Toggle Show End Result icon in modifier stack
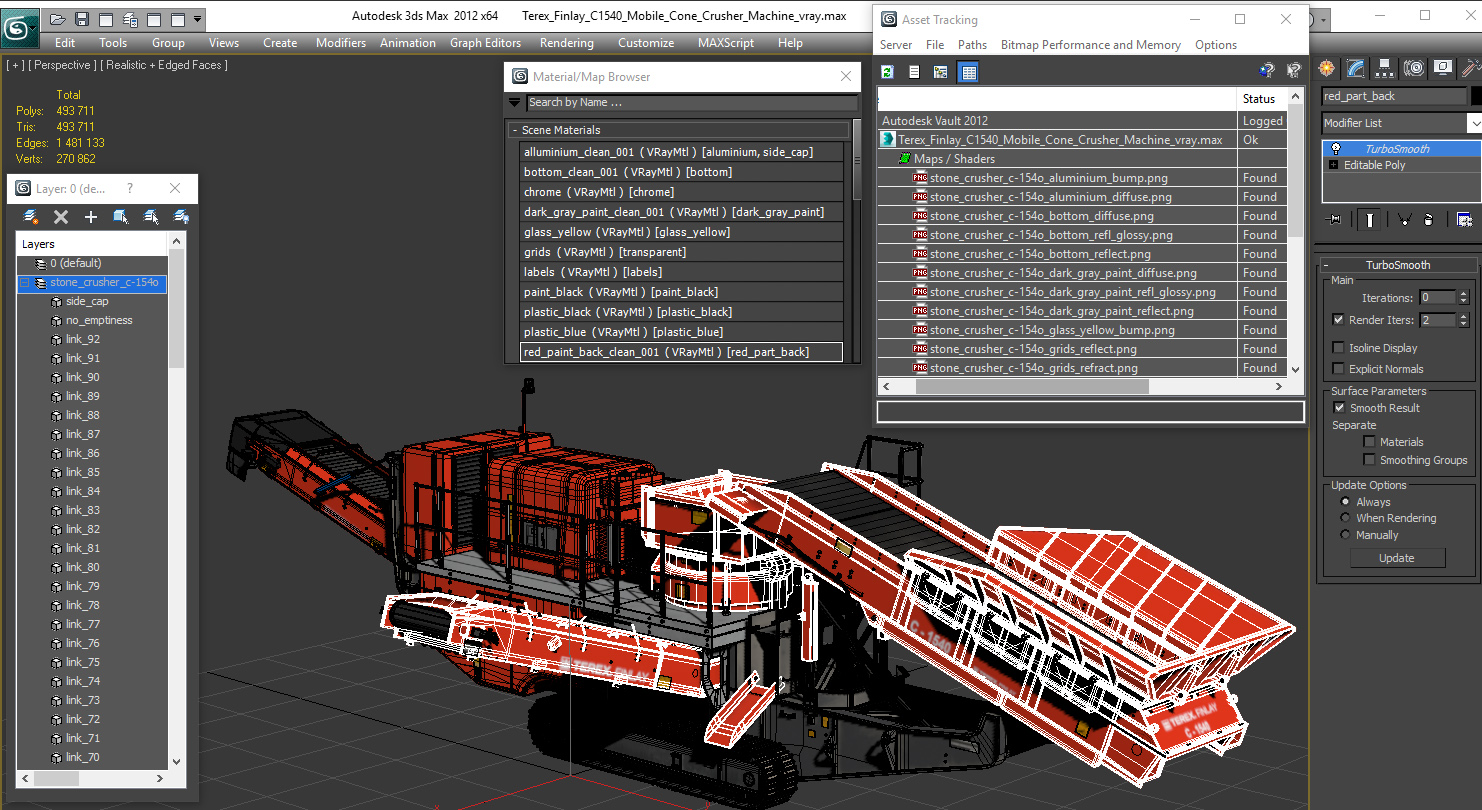 (x=1369, y=220)
